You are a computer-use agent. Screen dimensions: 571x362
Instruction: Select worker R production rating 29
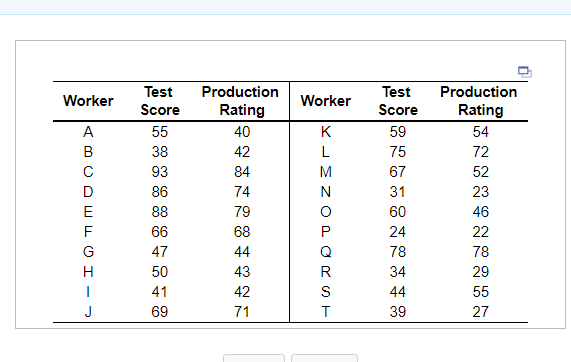click(481, 272)
